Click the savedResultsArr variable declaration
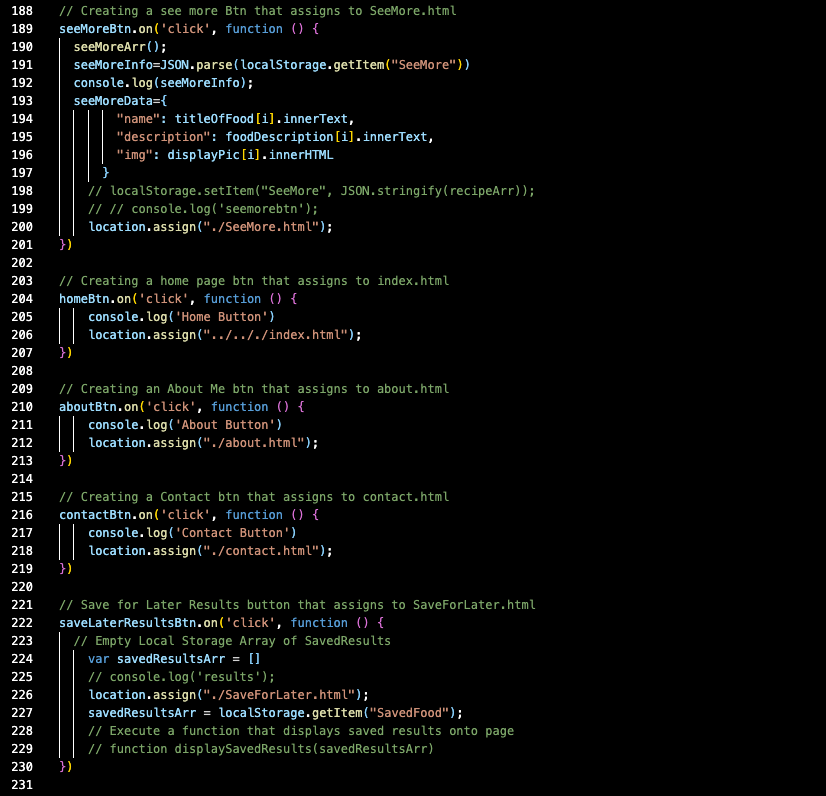 pyautogui.click(x=166, y=658)
